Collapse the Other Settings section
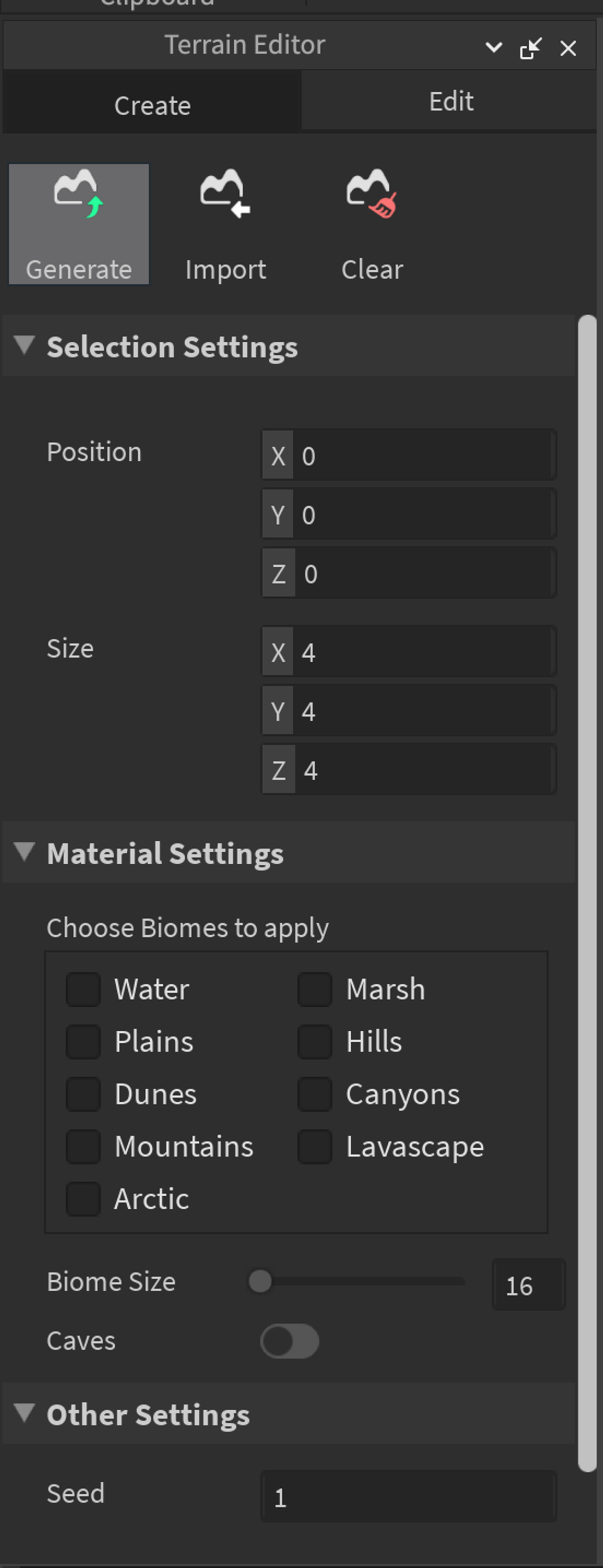Image resolution: width=603 pixels, height=1568 pixels. (x=25, y=1413)
